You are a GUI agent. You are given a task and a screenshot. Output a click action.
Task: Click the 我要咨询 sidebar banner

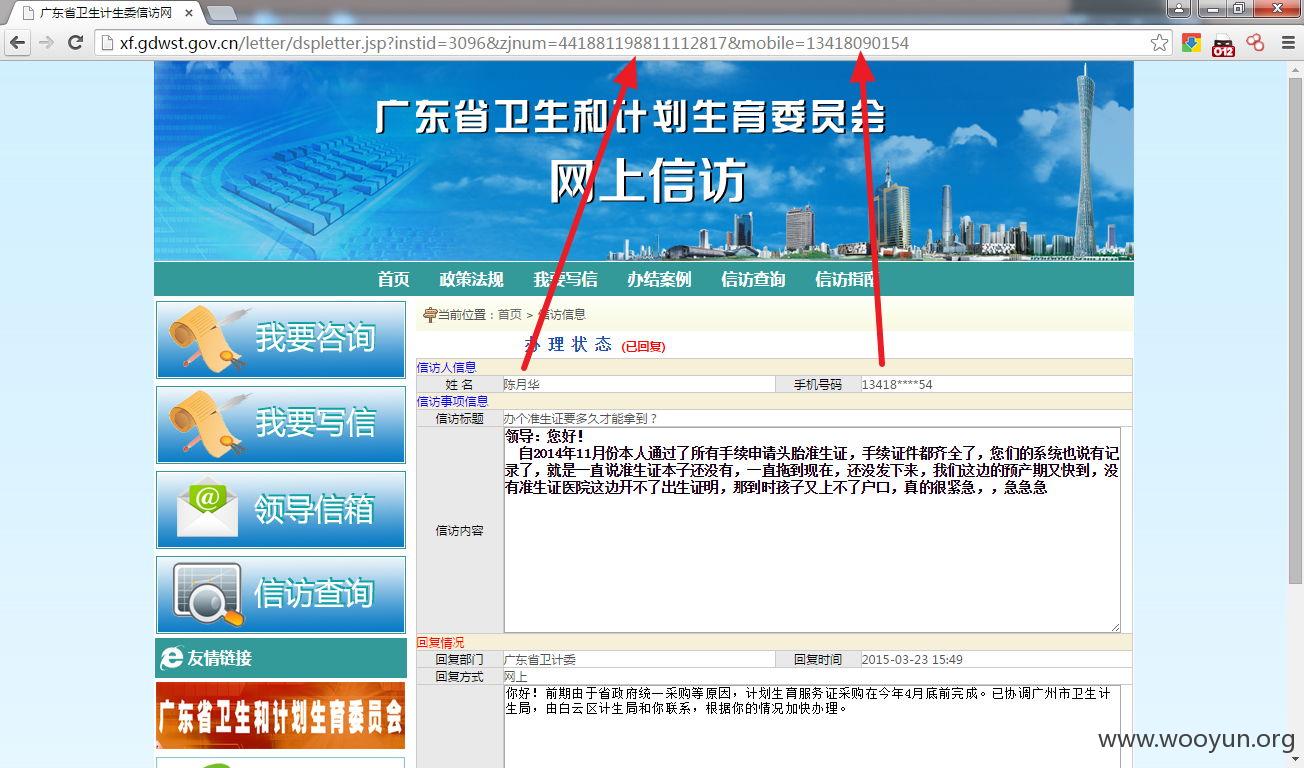(281, 340)
